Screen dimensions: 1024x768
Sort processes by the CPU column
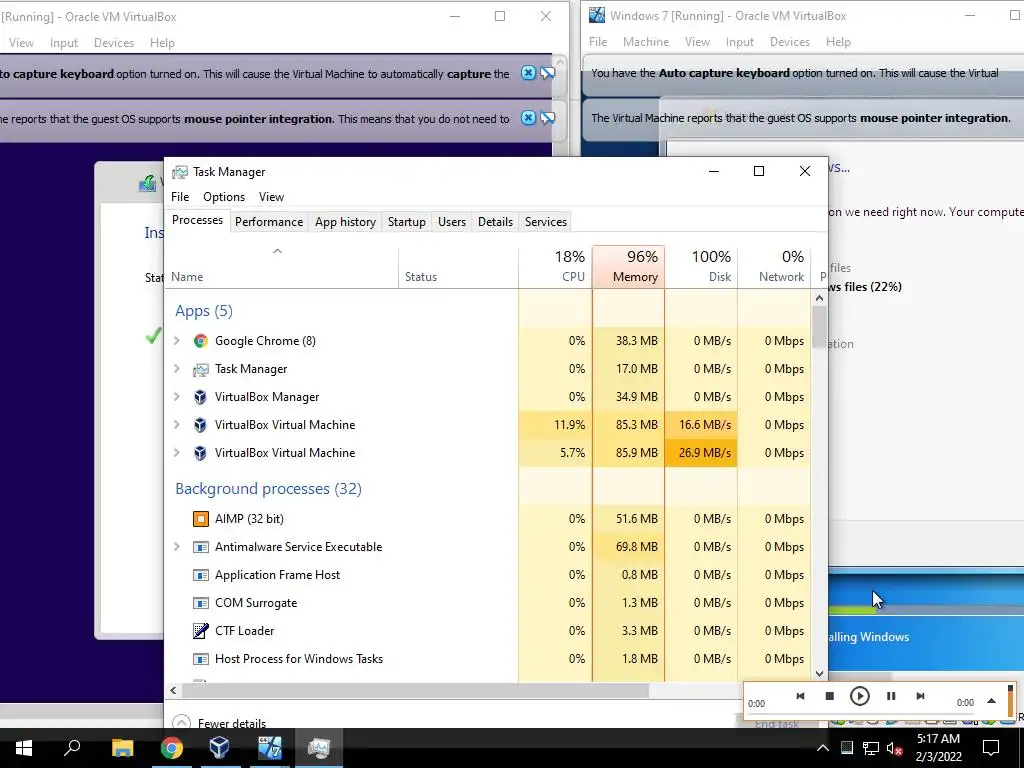(555, 267)
